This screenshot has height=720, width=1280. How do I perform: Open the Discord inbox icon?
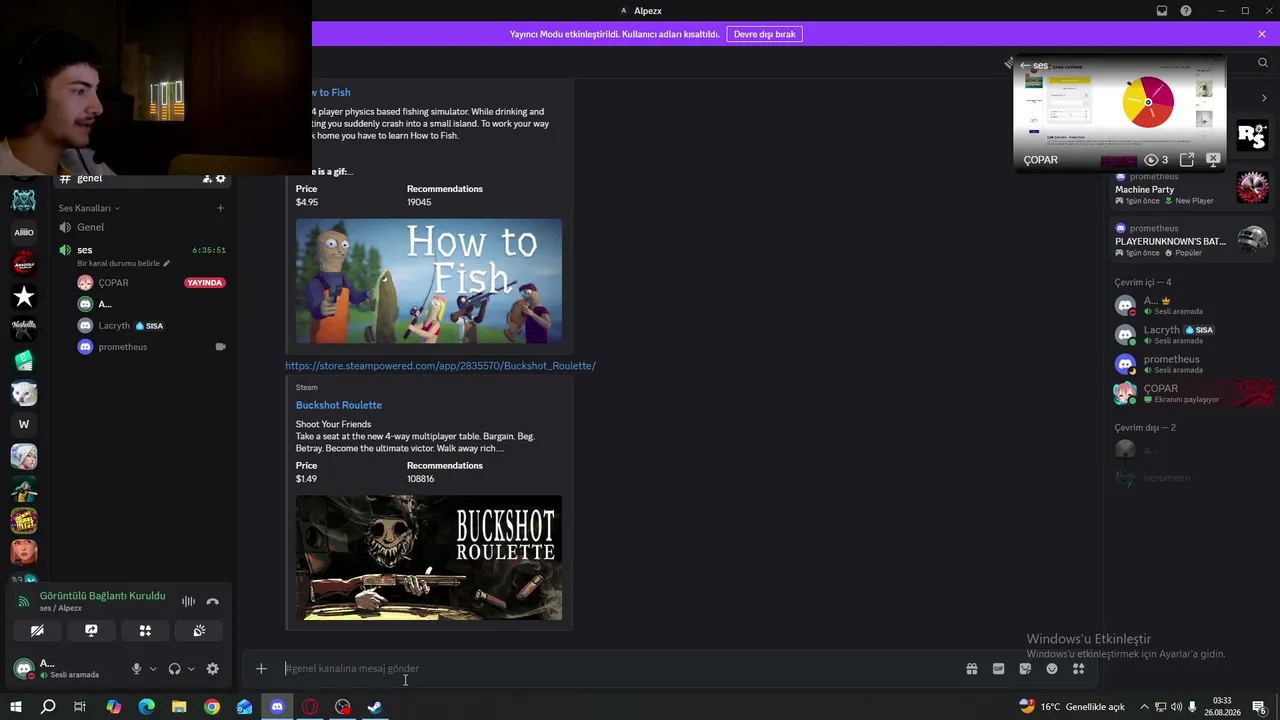tap(1162, 11)
